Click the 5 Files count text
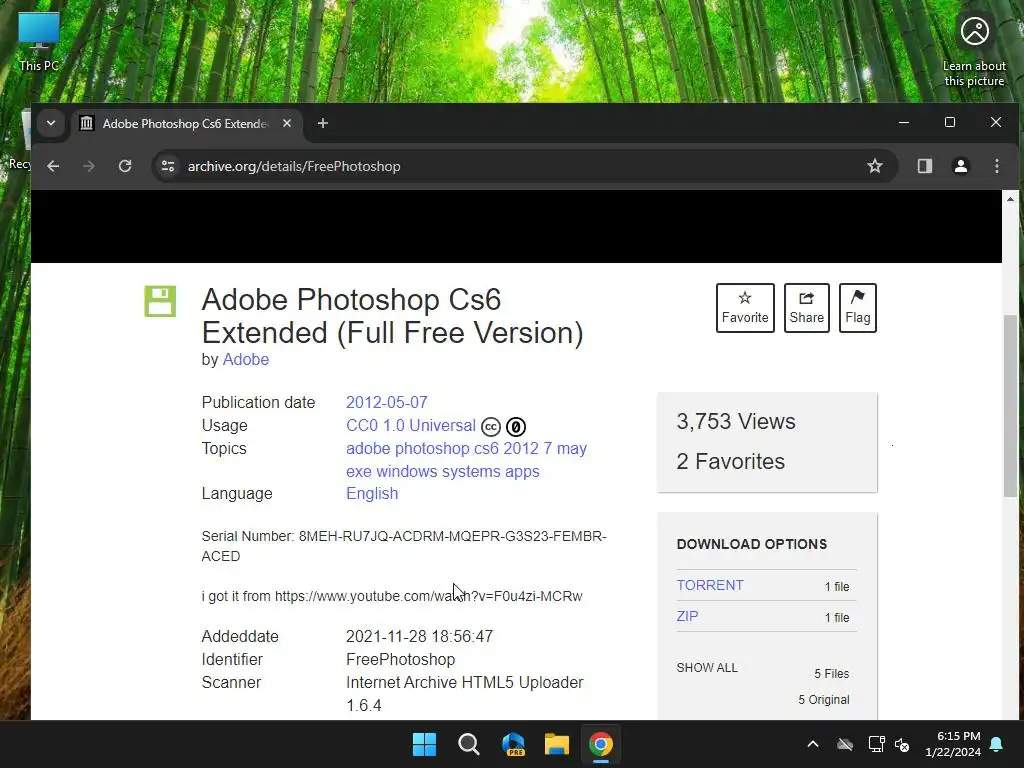The height and width of the screenshot is (768, 1024). coord(831,673)
